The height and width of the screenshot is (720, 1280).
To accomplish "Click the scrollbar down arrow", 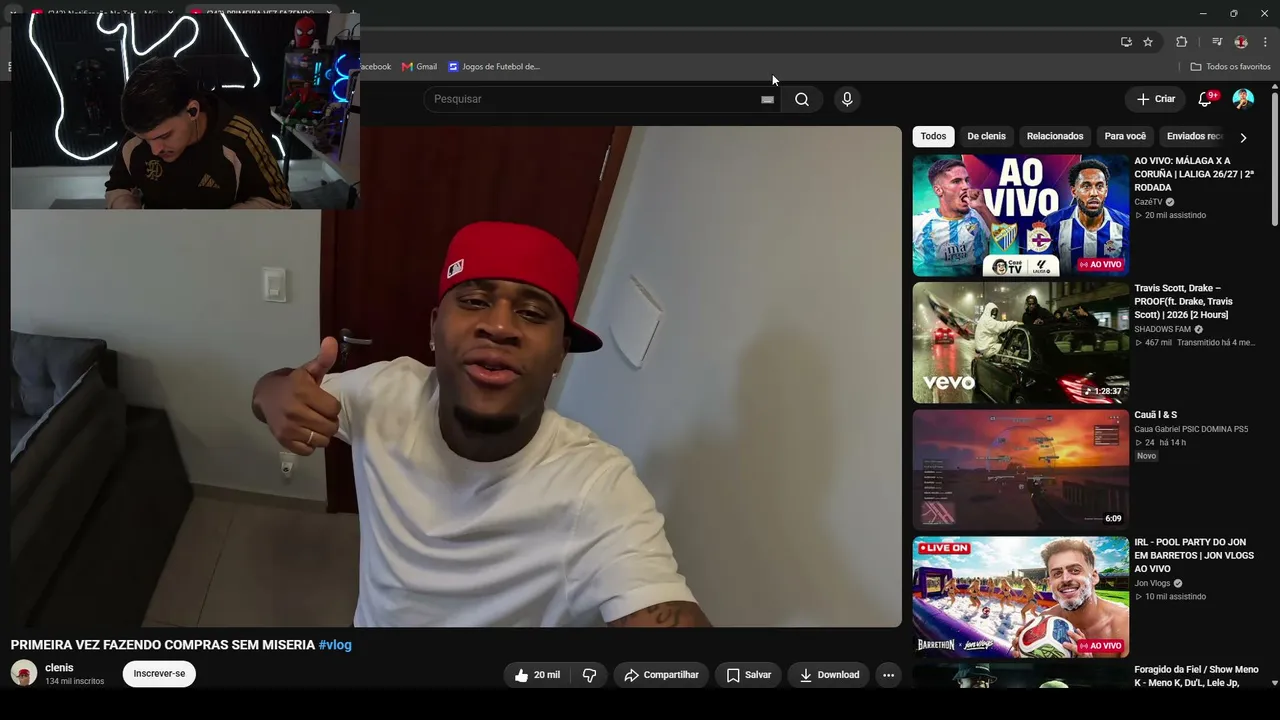I will coord(1274,683).
